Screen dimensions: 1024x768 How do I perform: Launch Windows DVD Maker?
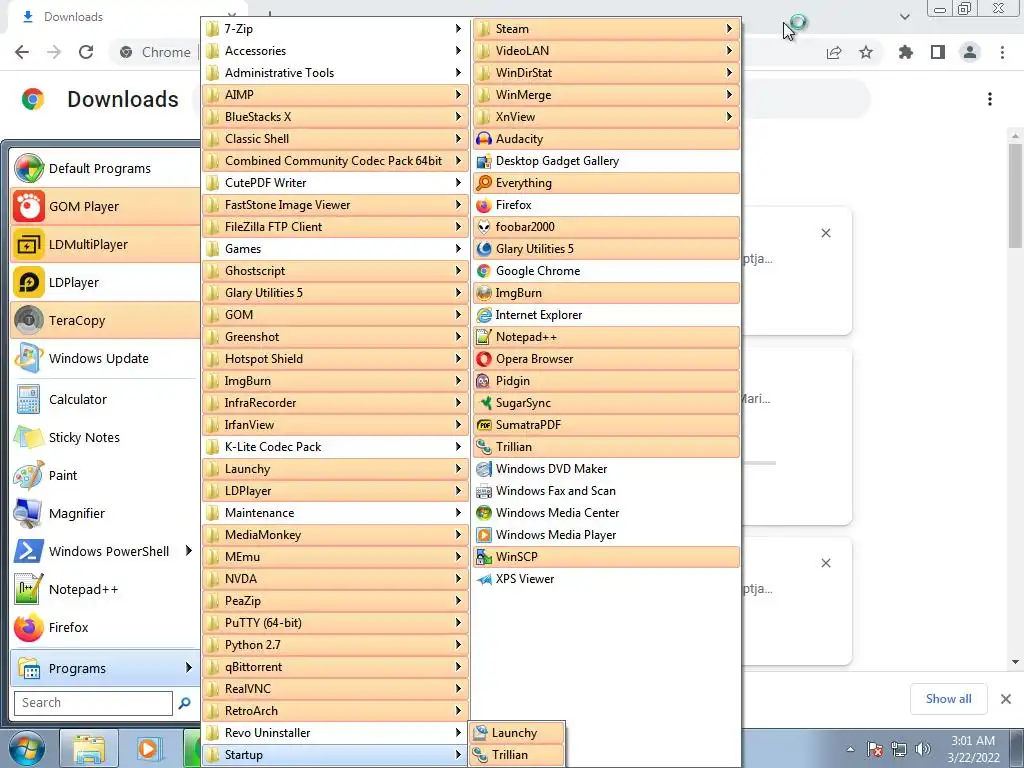[607, 469]
